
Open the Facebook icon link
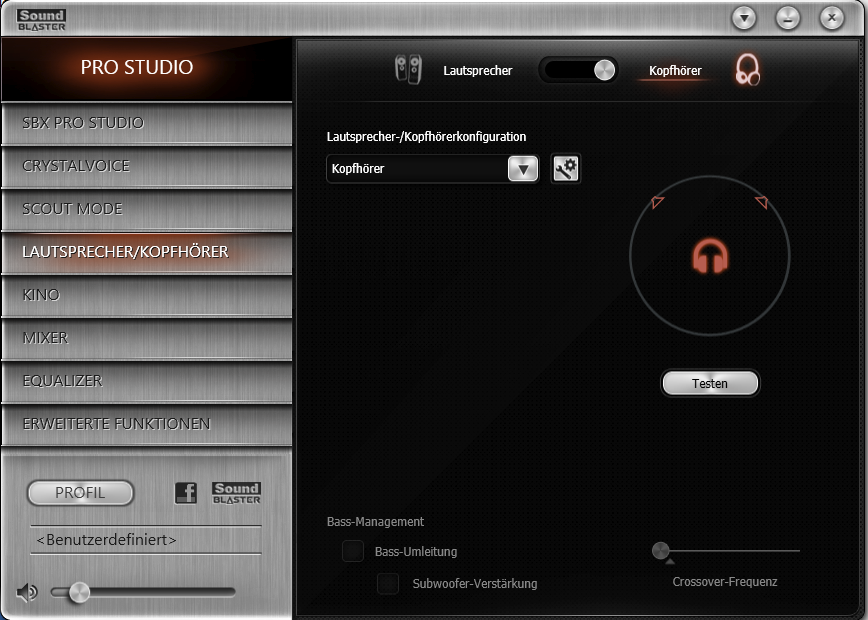click(186, 492)
